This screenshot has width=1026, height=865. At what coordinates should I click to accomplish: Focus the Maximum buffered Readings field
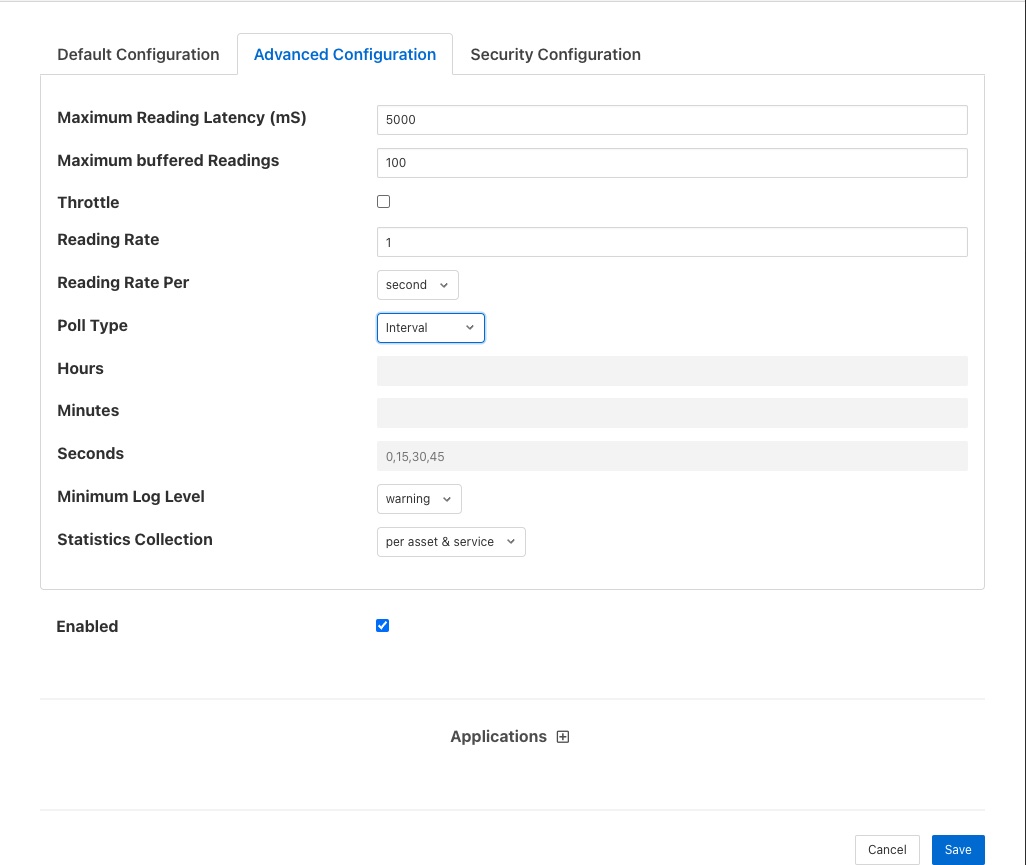[x=672, y=163]
